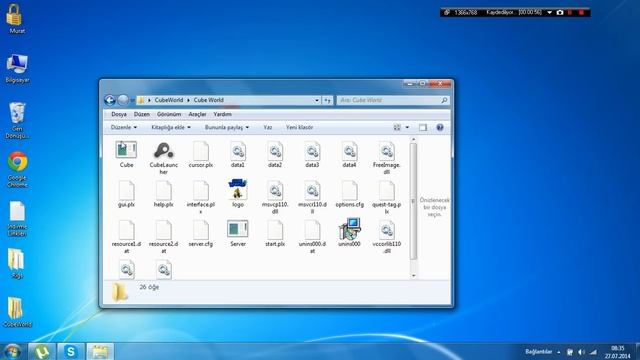
Task: Open the Murat desktop folder icon
Action: [16, 19]
